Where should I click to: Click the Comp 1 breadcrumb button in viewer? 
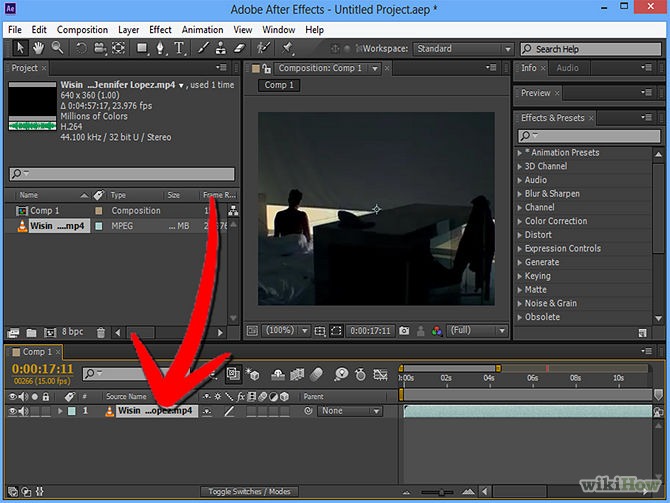click(x=279, y=85)
